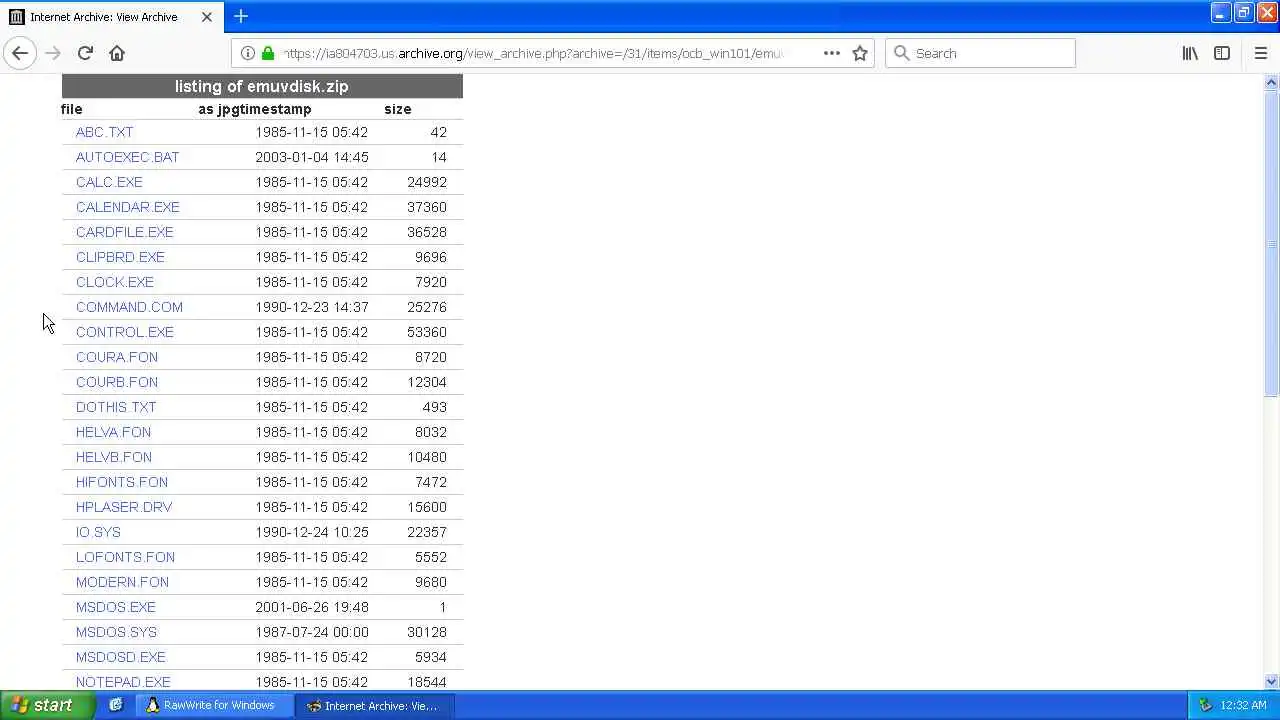Open MODERN.FON link
This screenshot has width=1280, height=720.
click(x=122, y=582)
